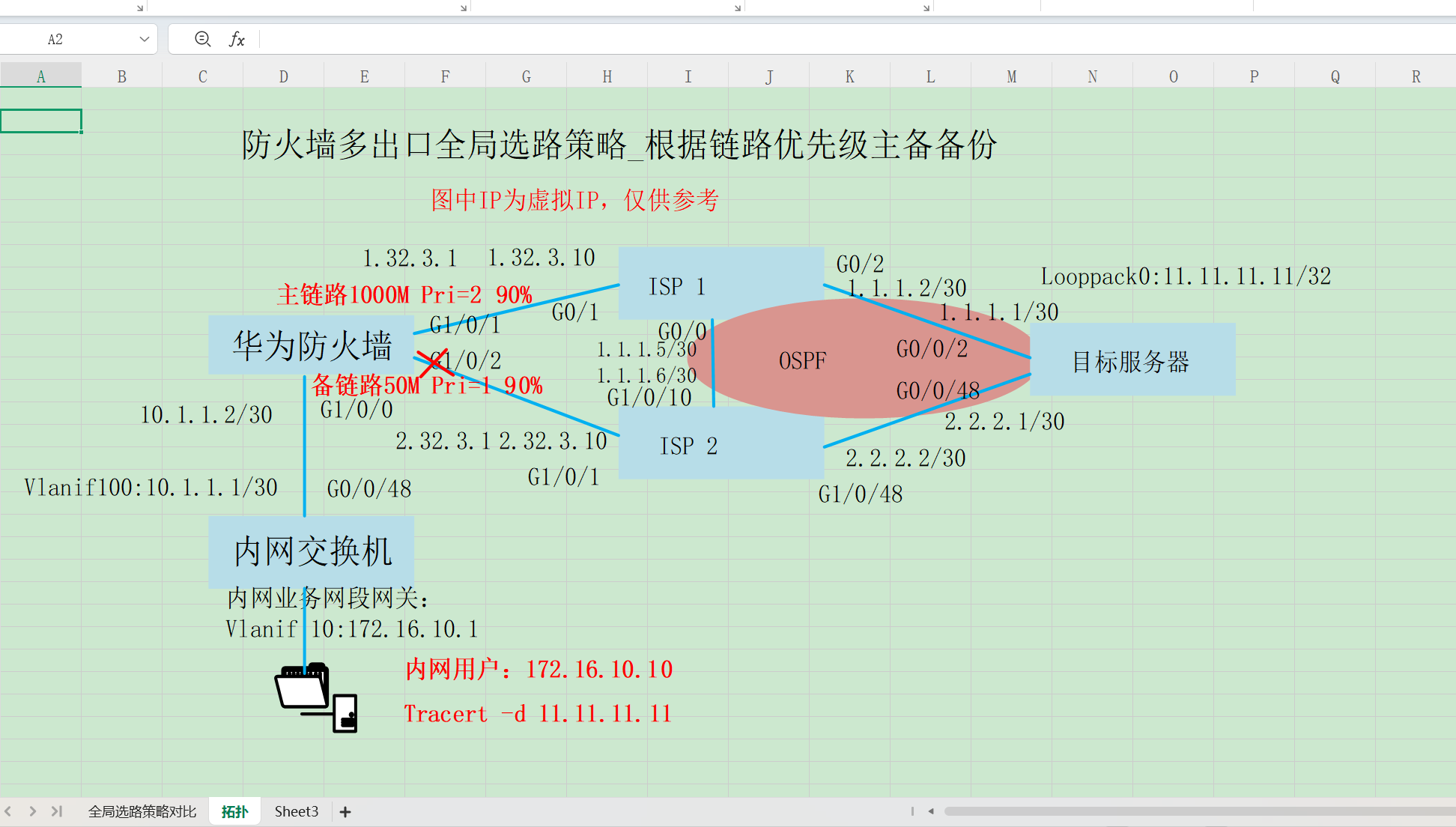
Task: Add a new sheet with plus icon
Action: click(345, 812)
